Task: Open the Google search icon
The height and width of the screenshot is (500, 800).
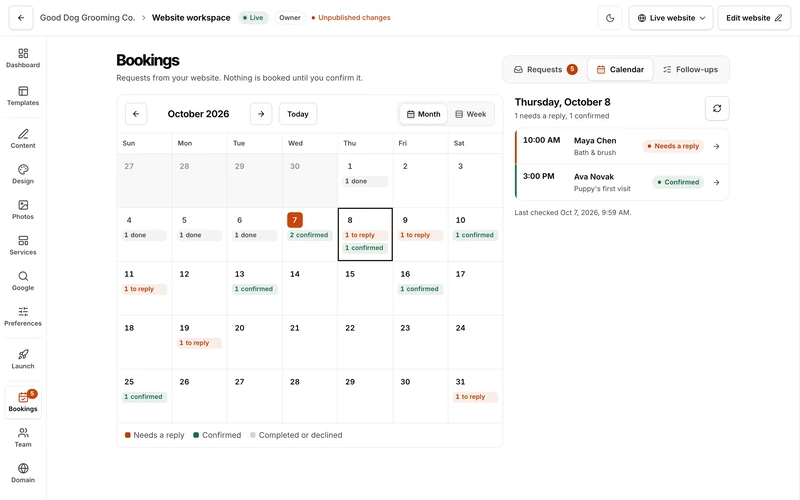Action: click(x=23, y=281)
